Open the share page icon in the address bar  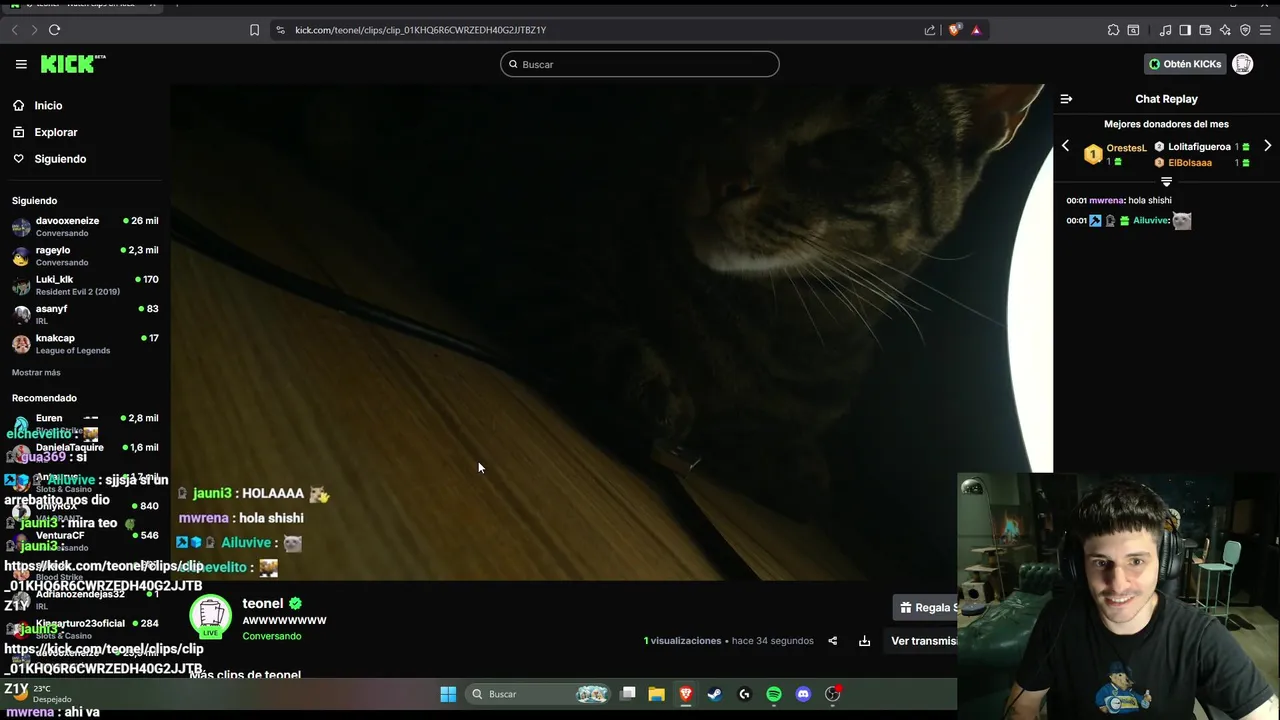click(x=930, y=30)
